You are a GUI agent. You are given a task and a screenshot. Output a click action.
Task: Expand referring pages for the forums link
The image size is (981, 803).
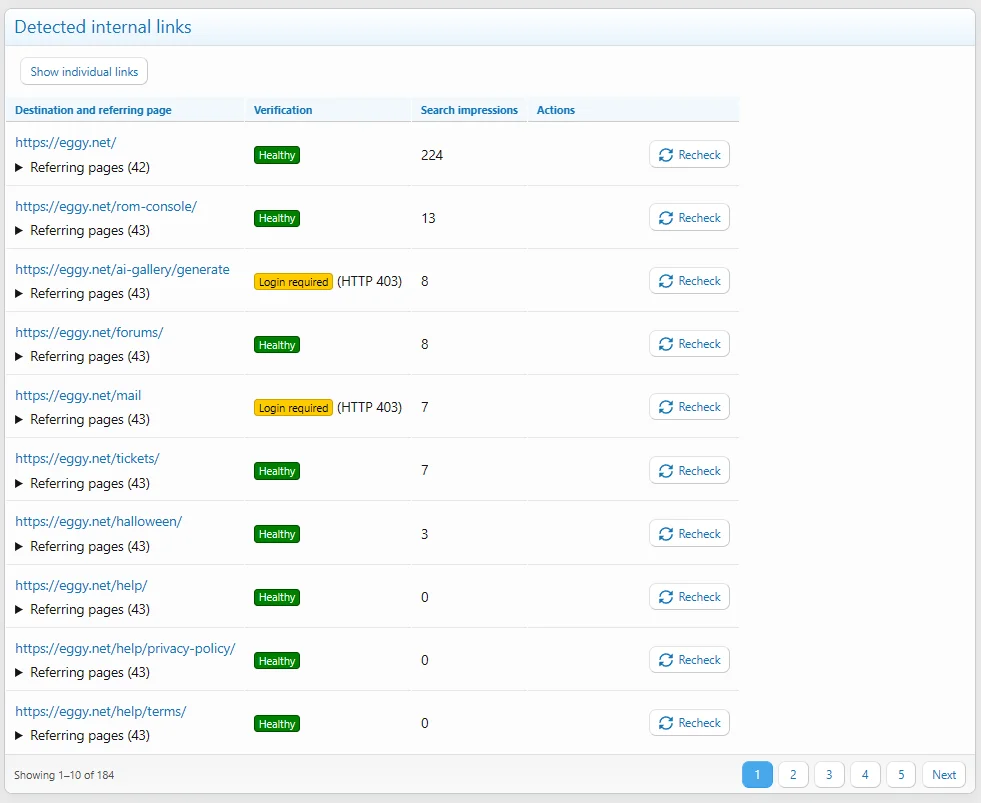[x=82, y=357]
